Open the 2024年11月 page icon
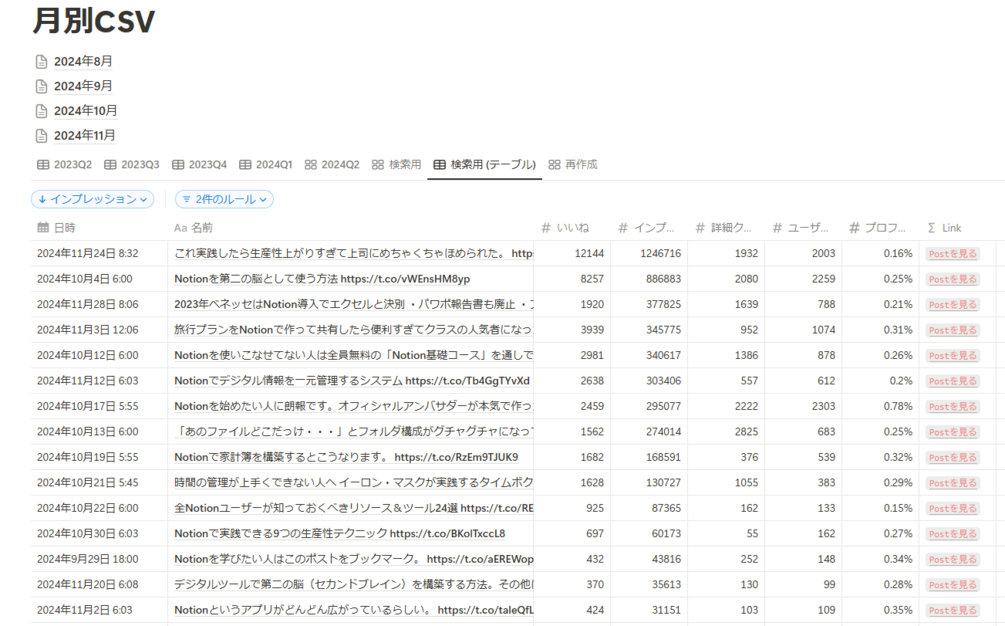The width and height of the screenshot is (1005, 626). pos(42,136)
